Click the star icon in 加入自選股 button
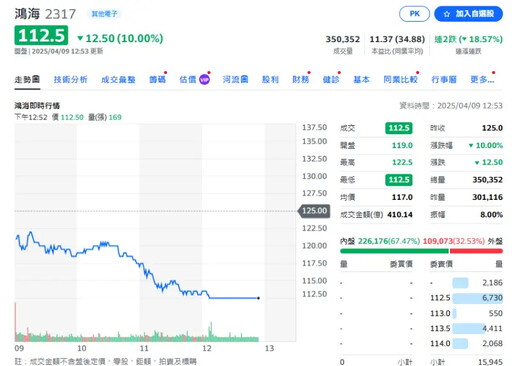 (x=447, y=14)
